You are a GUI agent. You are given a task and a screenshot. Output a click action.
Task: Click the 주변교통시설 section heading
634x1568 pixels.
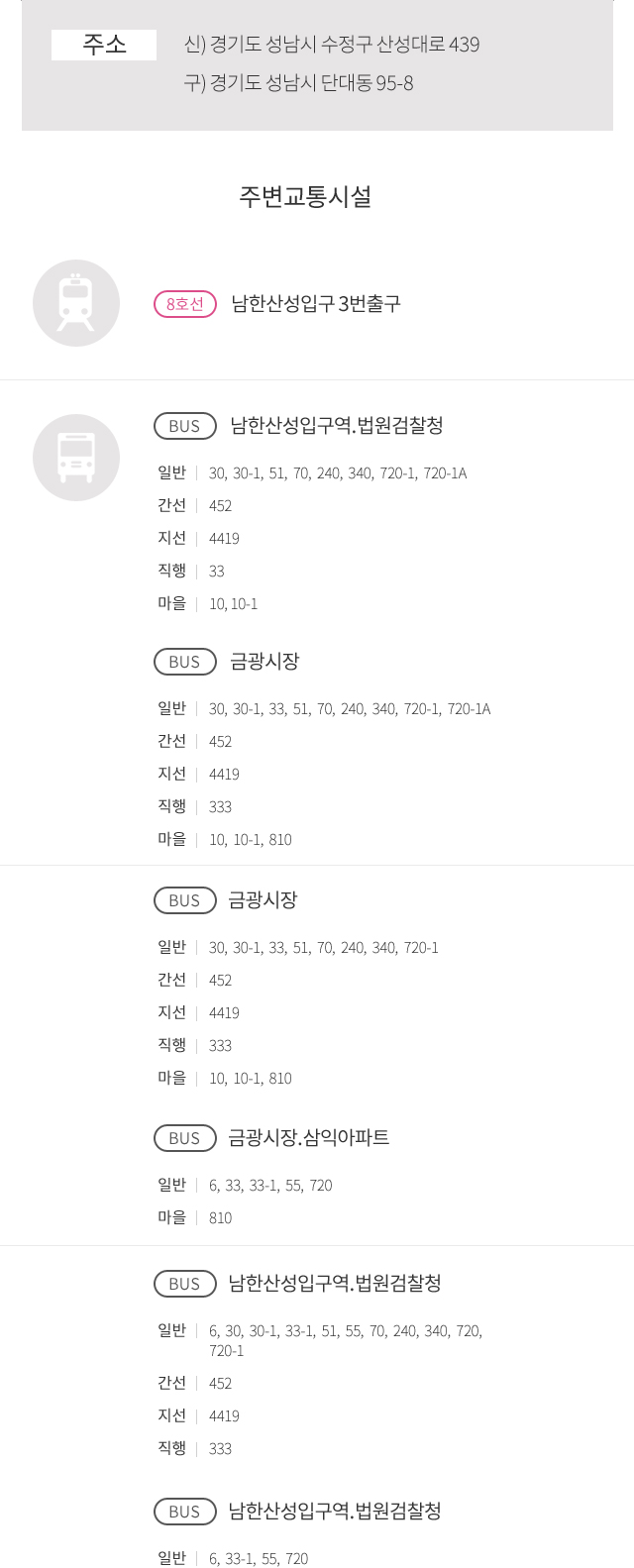click(x=305, y=196)
